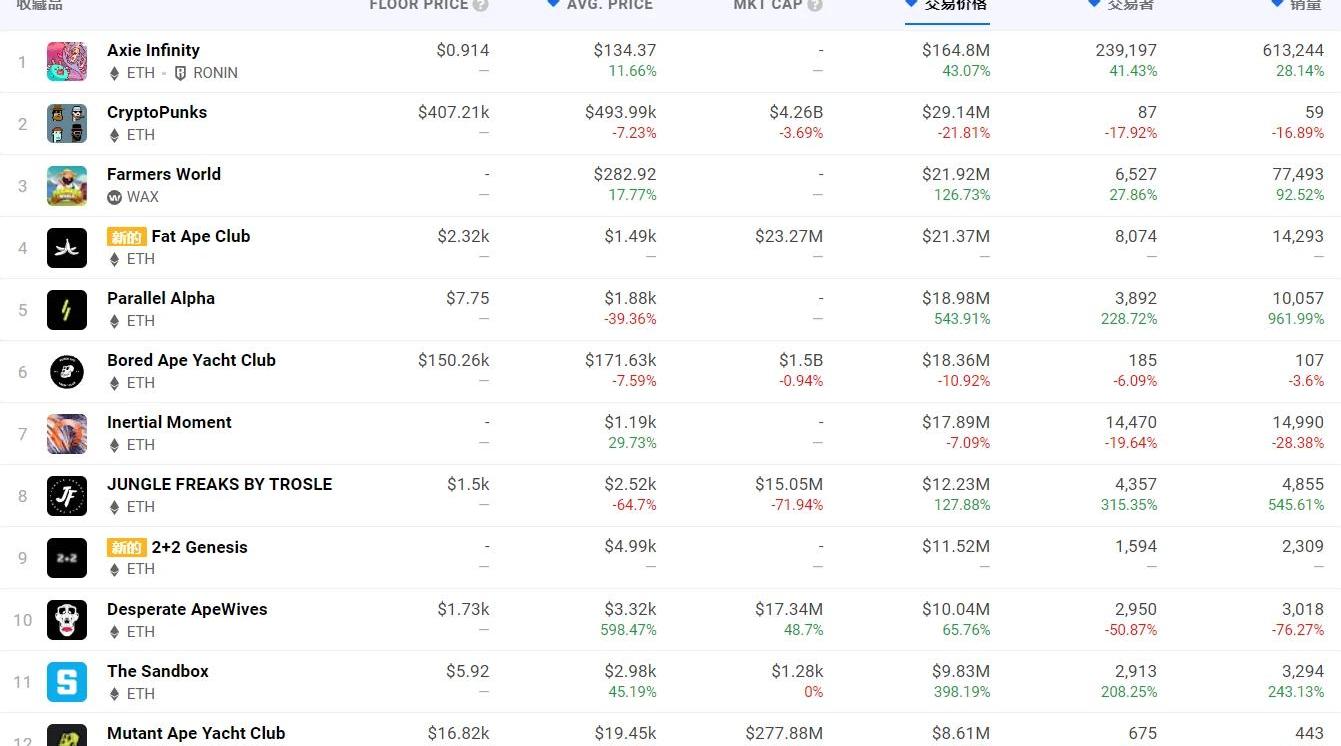The image size is (1341, 746).
Task: Click the Bored Ape Yacht Club logo
Action: [67, 372]
